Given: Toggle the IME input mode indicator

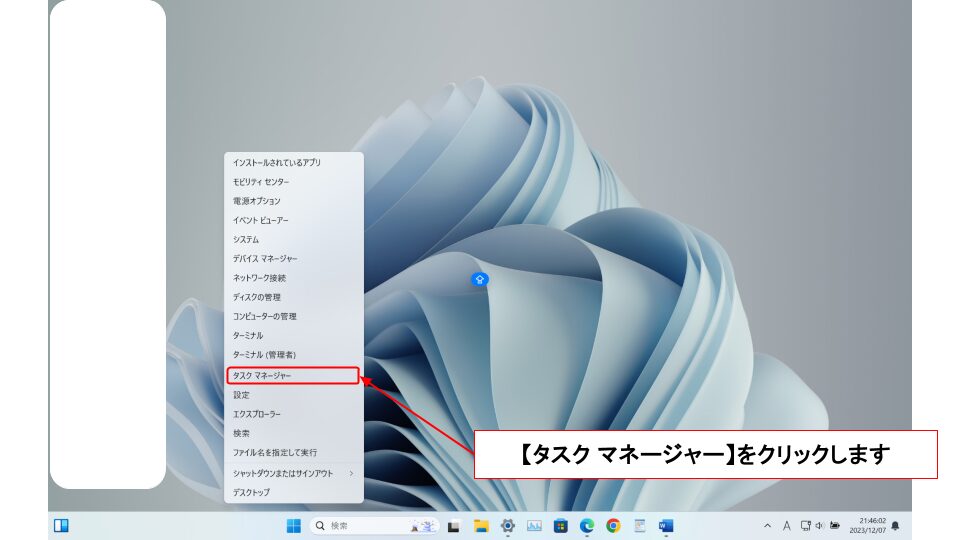Looking at the screenshot, I should [x=786, y=526].
